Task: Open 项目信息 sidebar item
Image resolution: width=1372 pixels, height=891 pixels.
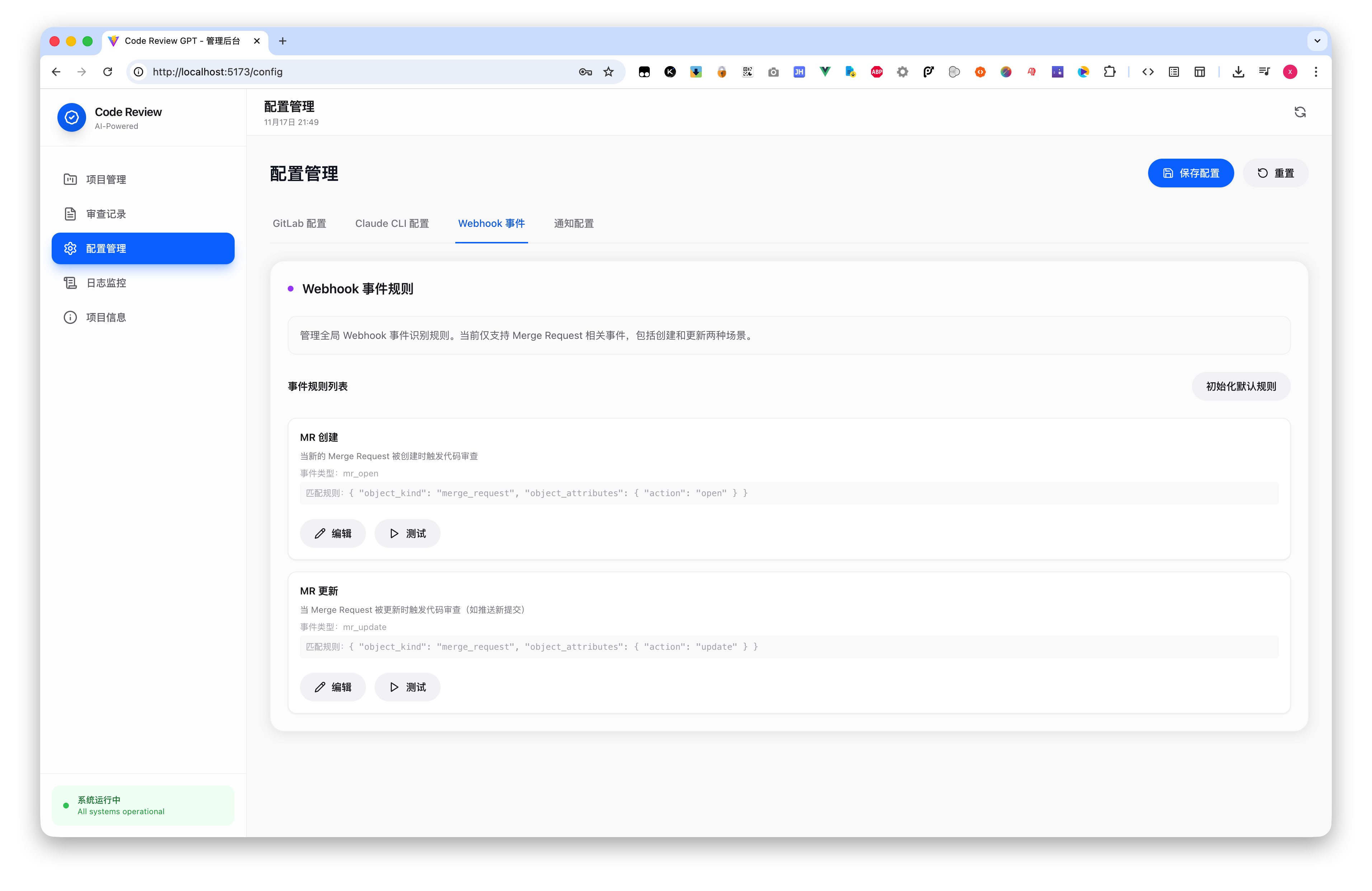Action: pos(106,317)
